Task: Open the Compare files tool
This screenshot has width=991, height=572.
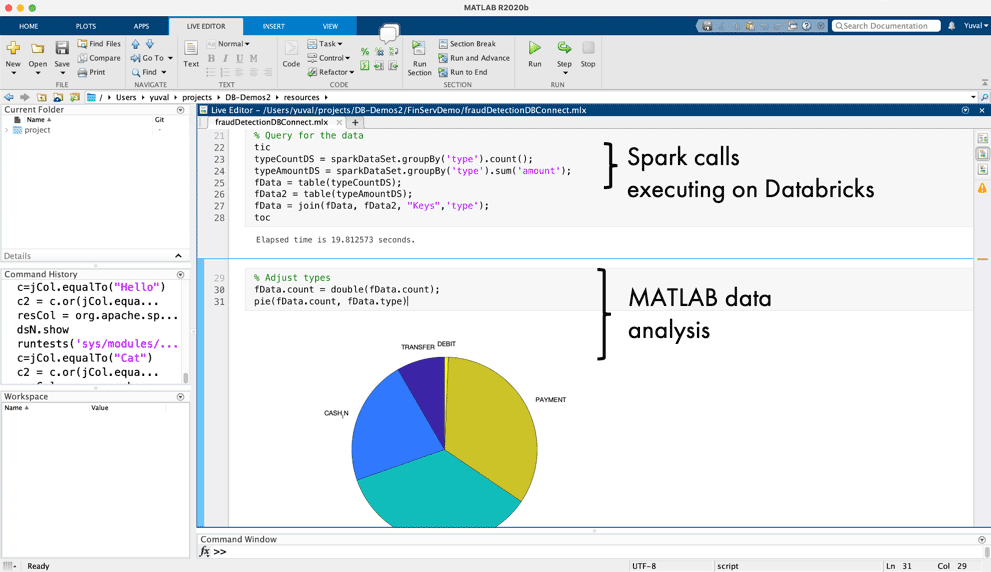Action: 98,58
